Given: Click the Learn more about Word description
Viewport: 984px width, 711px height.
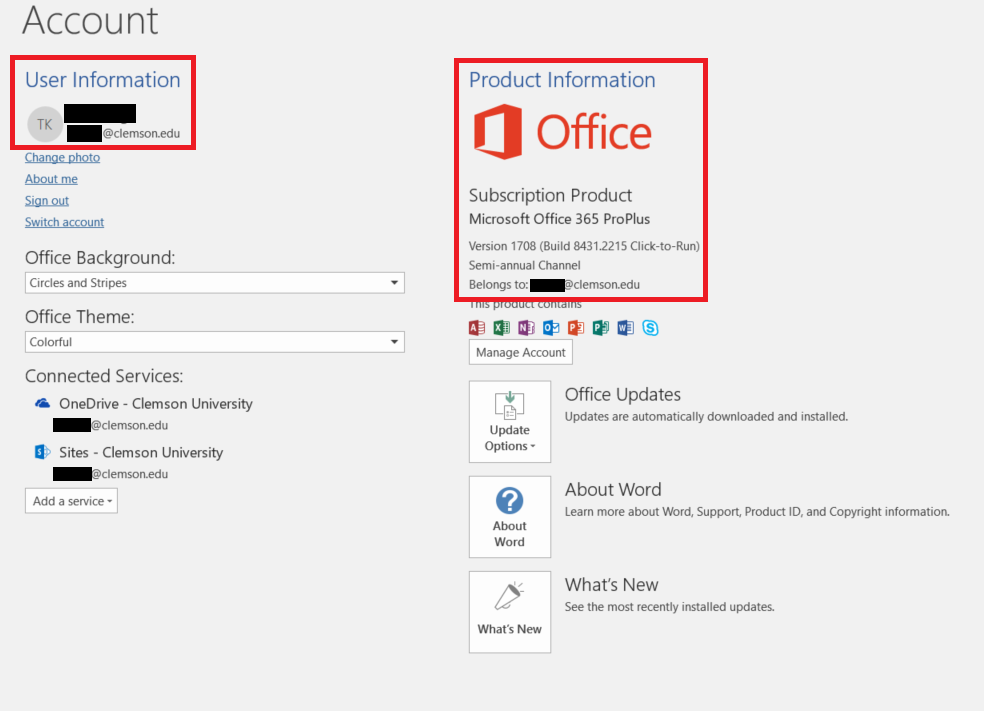Looking at the screenshot, I should click(x=757, y=511).
